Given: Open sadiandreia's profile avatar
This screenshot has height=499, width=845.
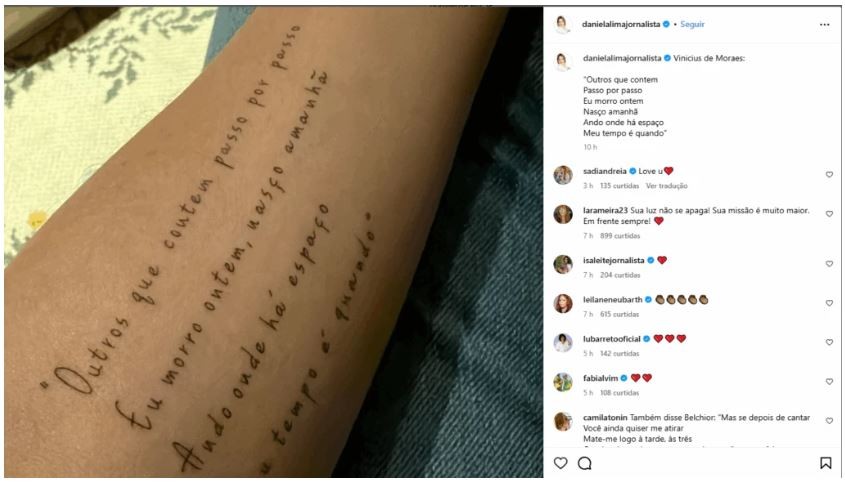Looking at the screenshot, I should coord(563,175).
